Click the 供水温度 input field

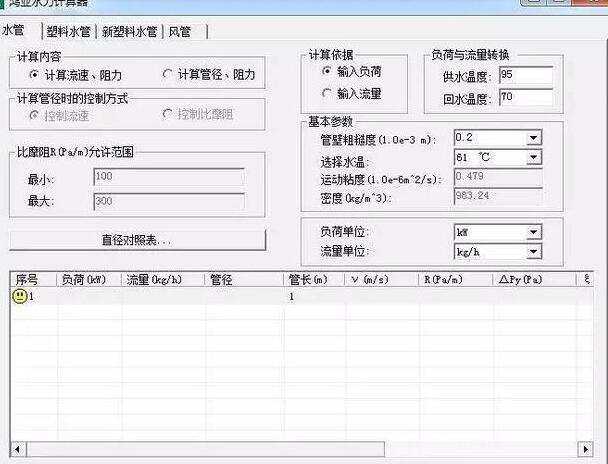point(525,76)
